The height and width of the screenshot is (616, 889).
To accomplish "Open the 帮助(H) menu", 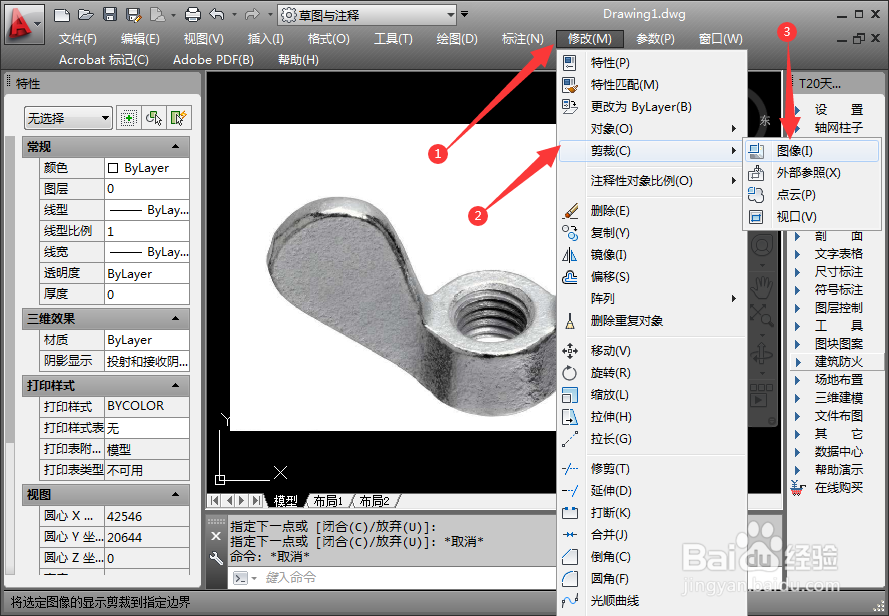I will click(298, 60).
